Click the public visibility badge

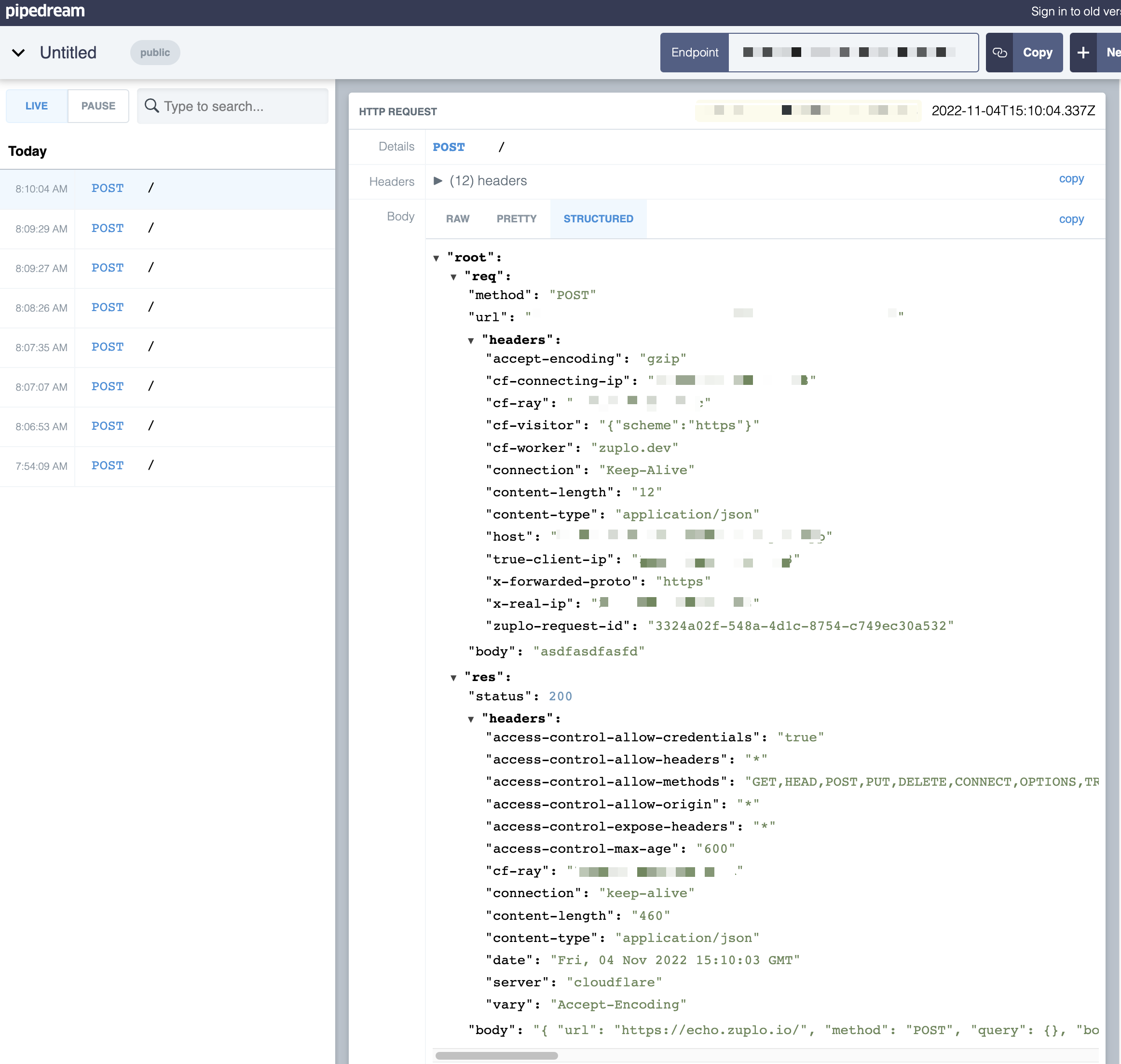click(x=155, y=53)
